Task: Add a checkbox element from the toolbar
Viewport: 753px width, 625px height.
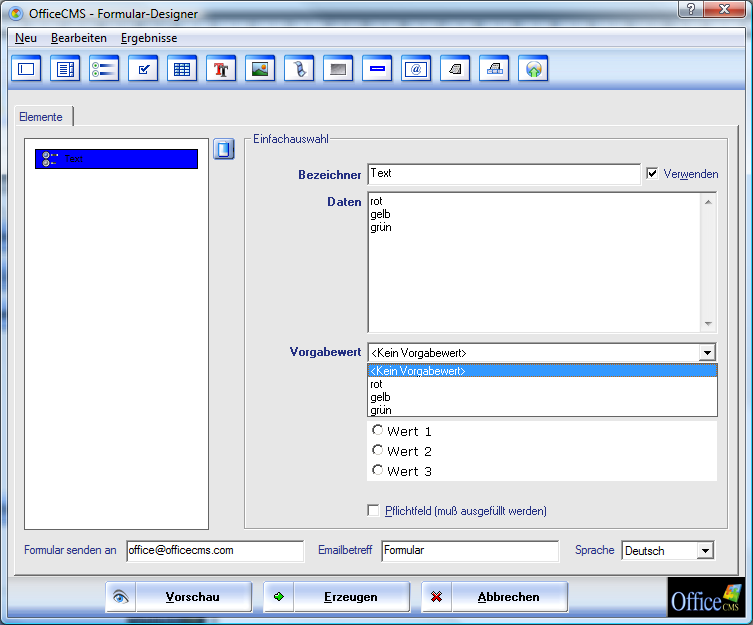Action: click(x=143, y=69)
